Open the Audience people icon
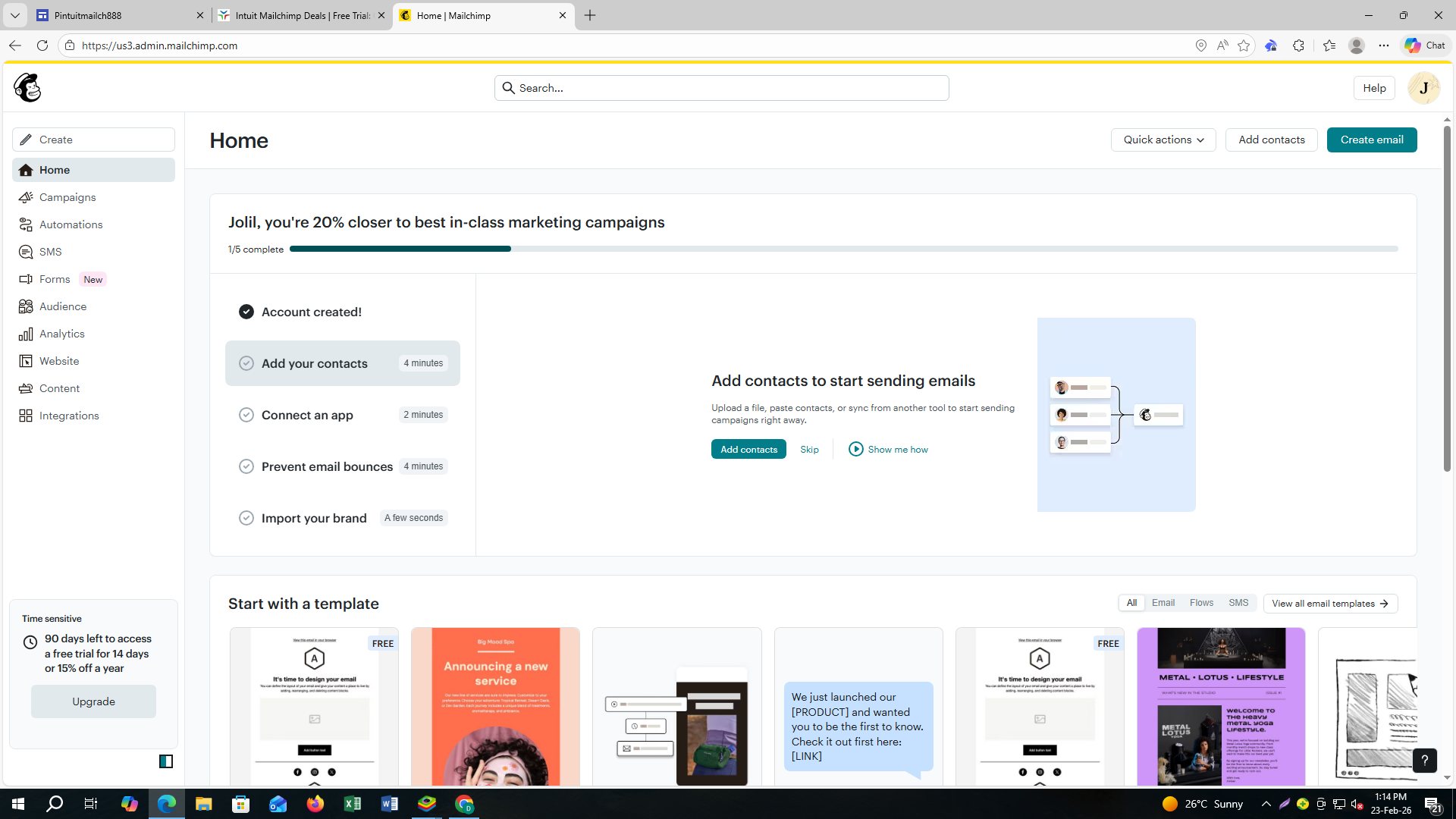This screenshot has width=1456, height=819. coord(26,306)
